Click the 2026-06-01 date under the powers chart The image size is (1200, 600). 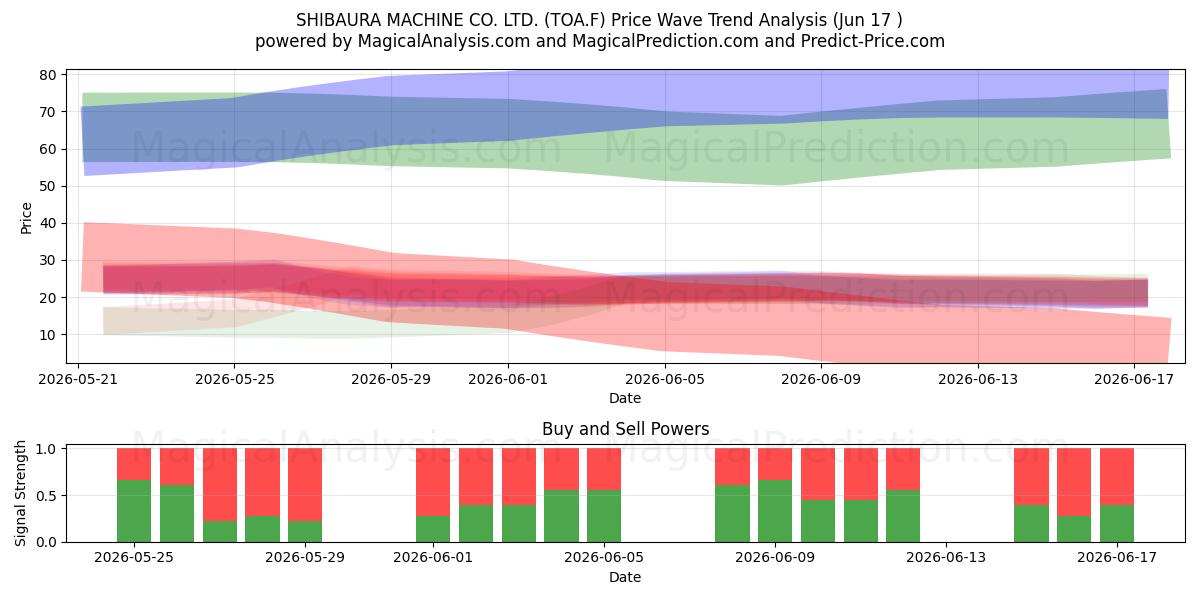(433, 558)
